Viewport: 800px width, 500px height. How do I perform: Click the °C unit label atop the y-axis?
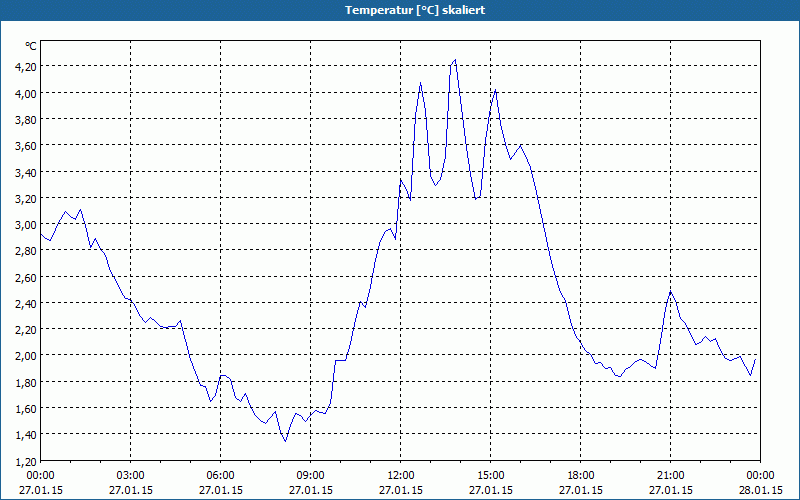31,46
